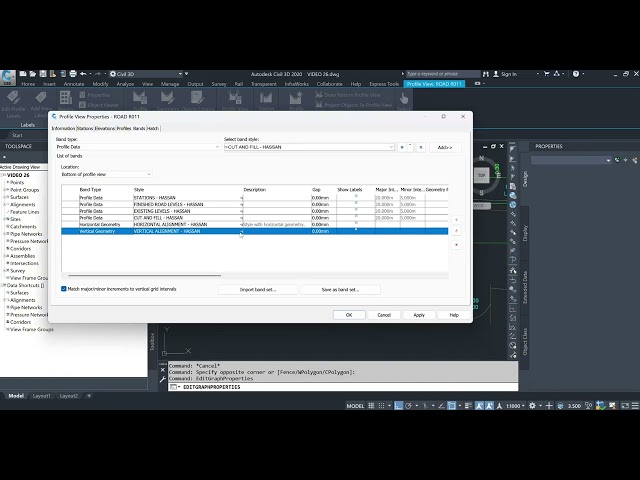The height and width of the screenshot is (480, 640).
Task: Click the keyword search field in title bar
Action: tap(443, 74)
